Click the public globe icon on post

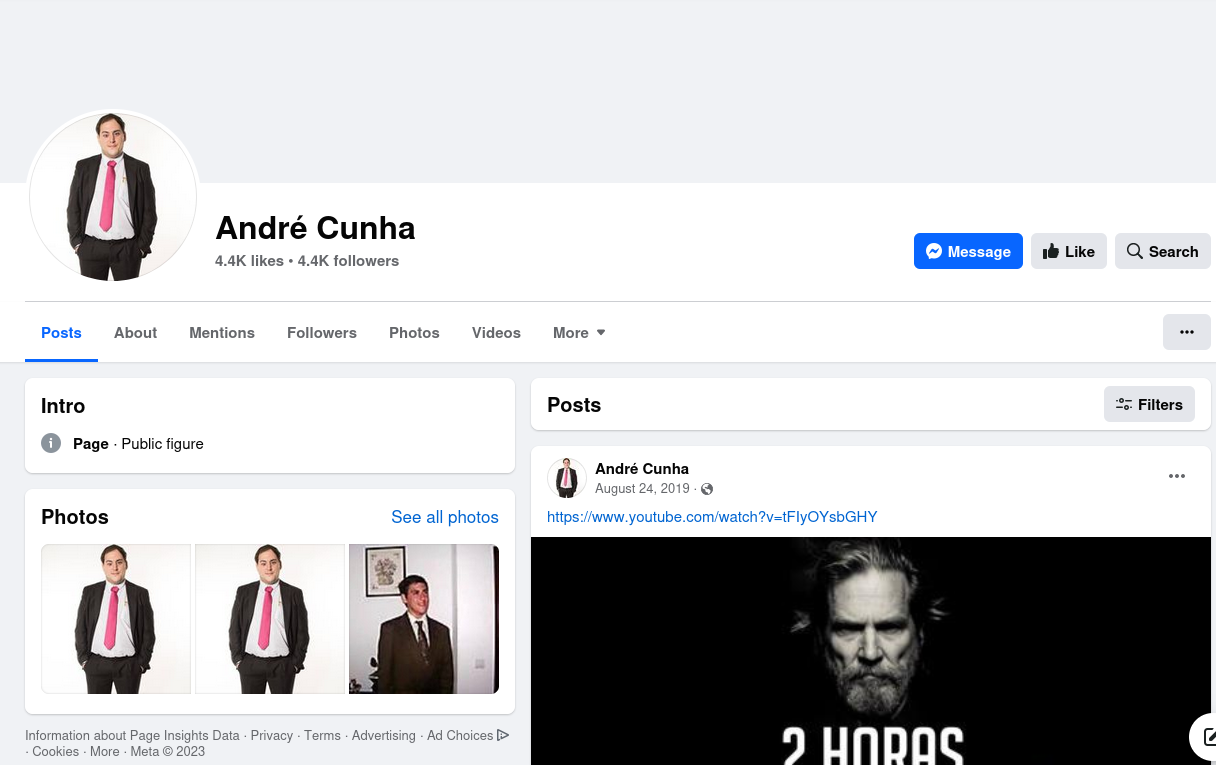(x=707, y=489)
